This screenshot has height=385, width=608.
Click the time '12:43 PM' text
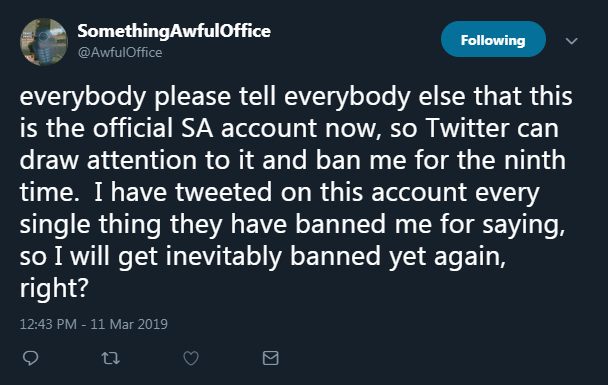click(x=48, y=324)
